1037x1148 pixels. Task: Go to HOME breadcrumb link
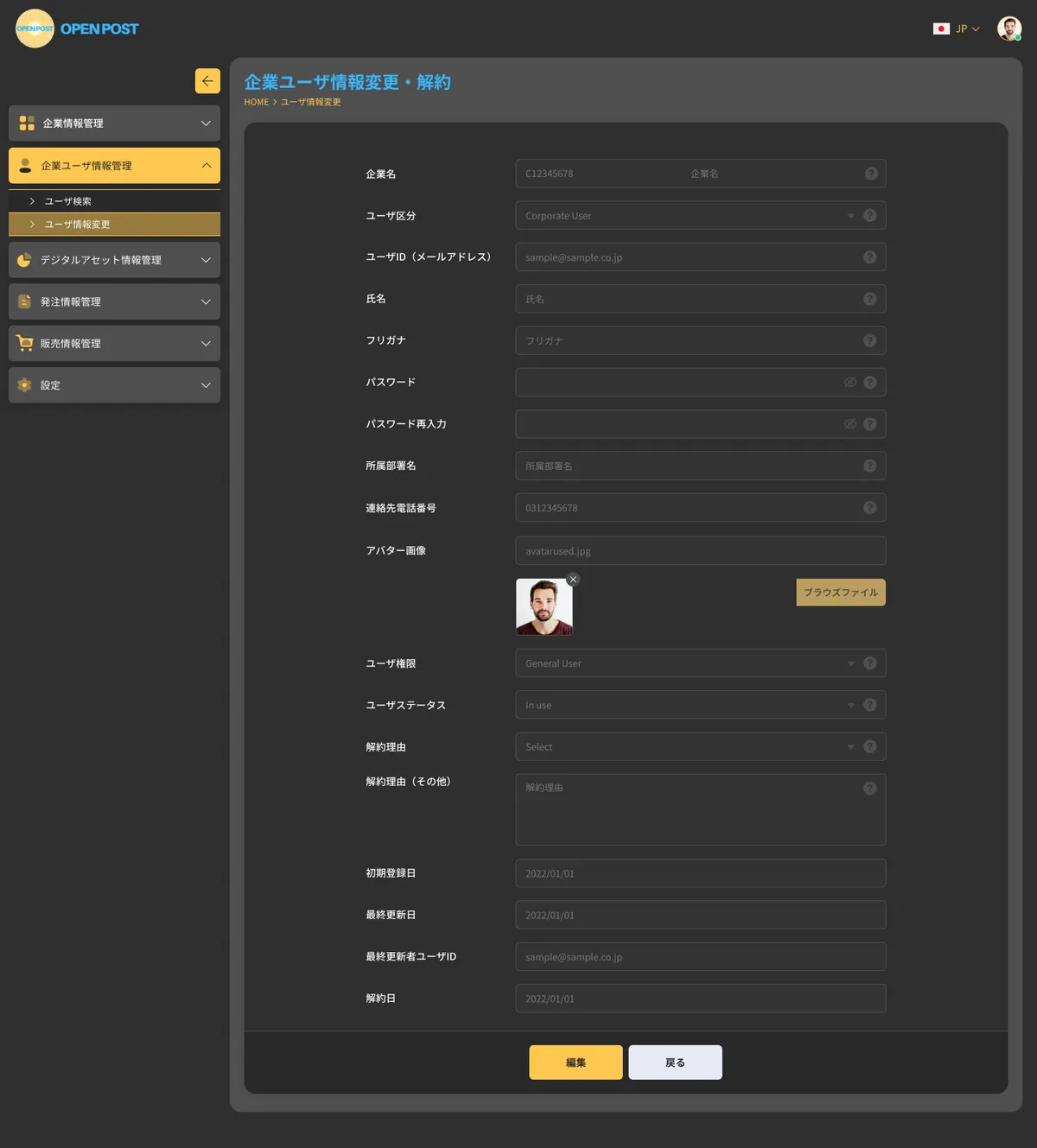tap(257, 102)
